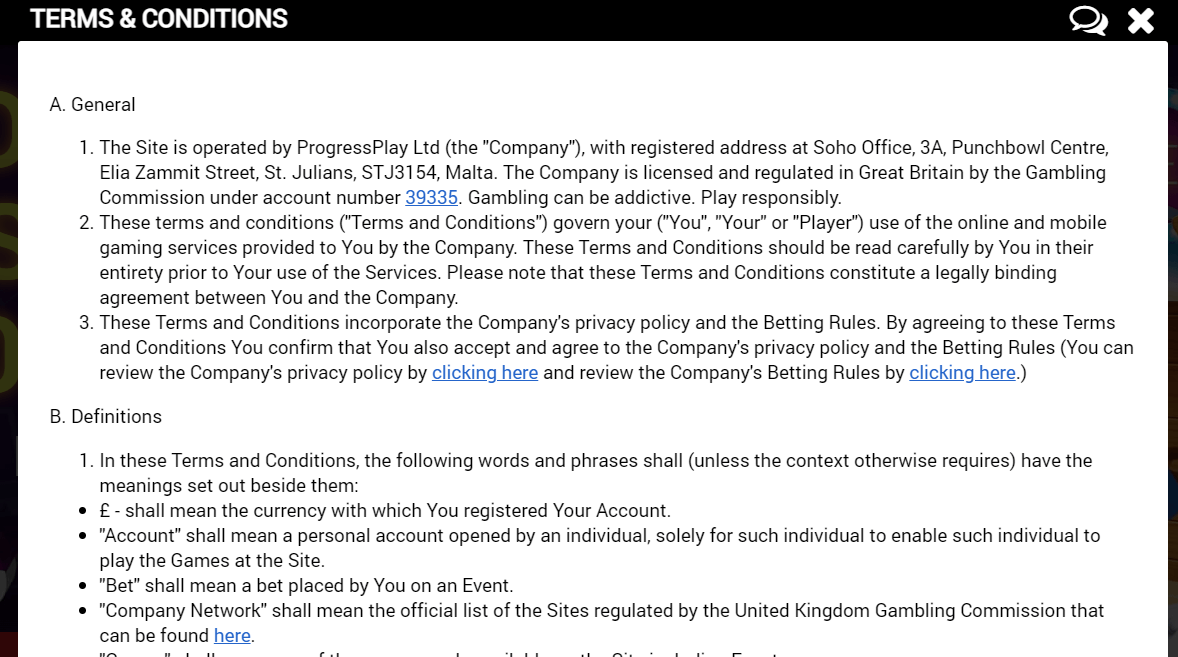Click the "Account" definition bullet text
The image size is (1178, 657).
point(600,535)
